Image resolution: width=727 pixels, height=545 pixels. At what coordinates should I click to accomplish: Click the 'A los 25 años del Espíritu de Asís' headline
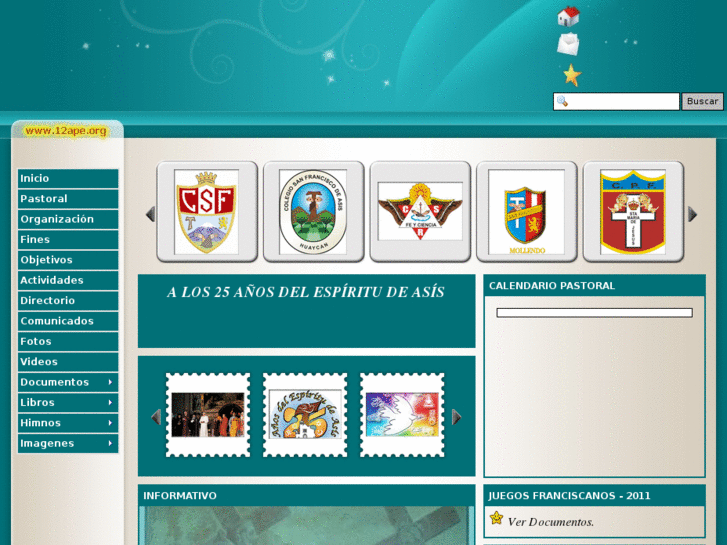click(306, 292)
